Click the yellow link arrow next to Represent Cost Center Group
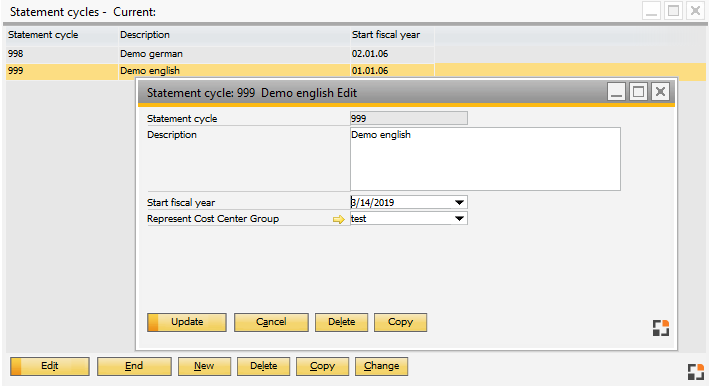 coord(339,219)
